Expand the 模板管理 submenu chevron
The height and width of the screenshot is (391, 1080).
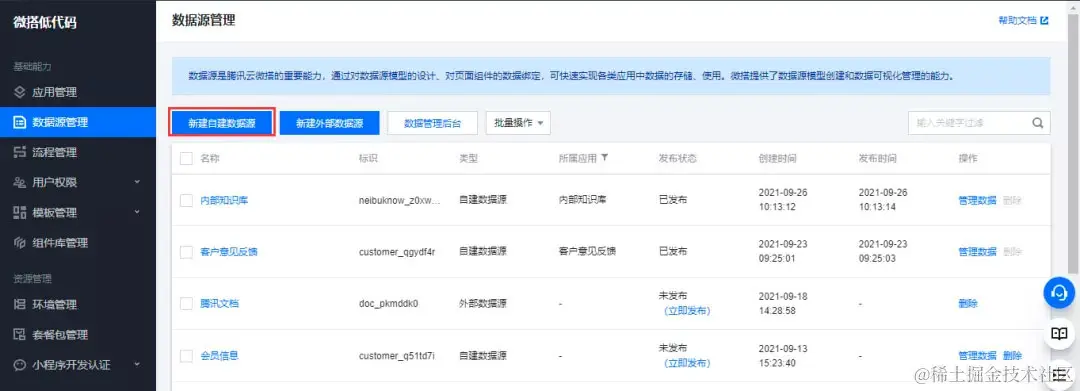tap(136, 213)
